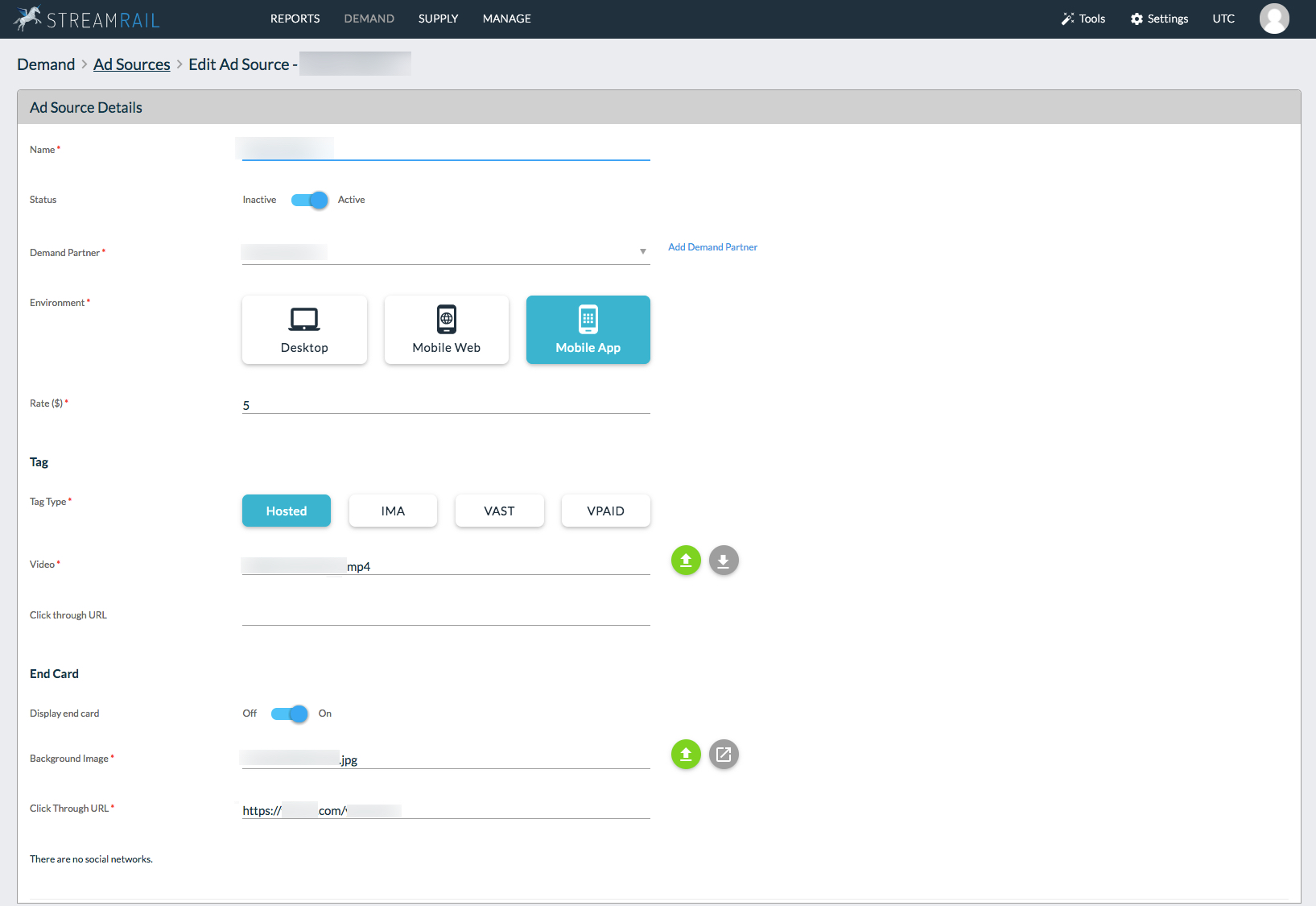Screen dimensions: 1316x906
Task: Open the Demand Partner dropdown
Action: pos(643,251)
